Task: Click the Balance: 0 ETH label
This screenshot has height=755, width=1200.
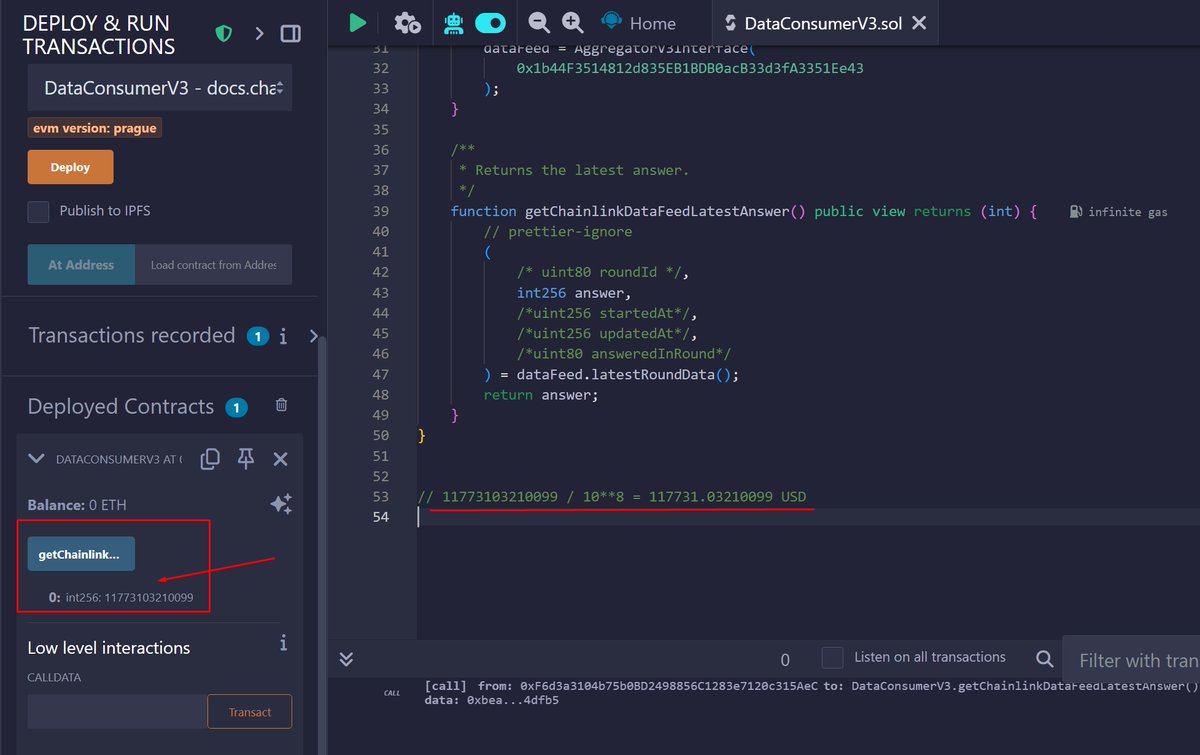Action: click(77, 505)
